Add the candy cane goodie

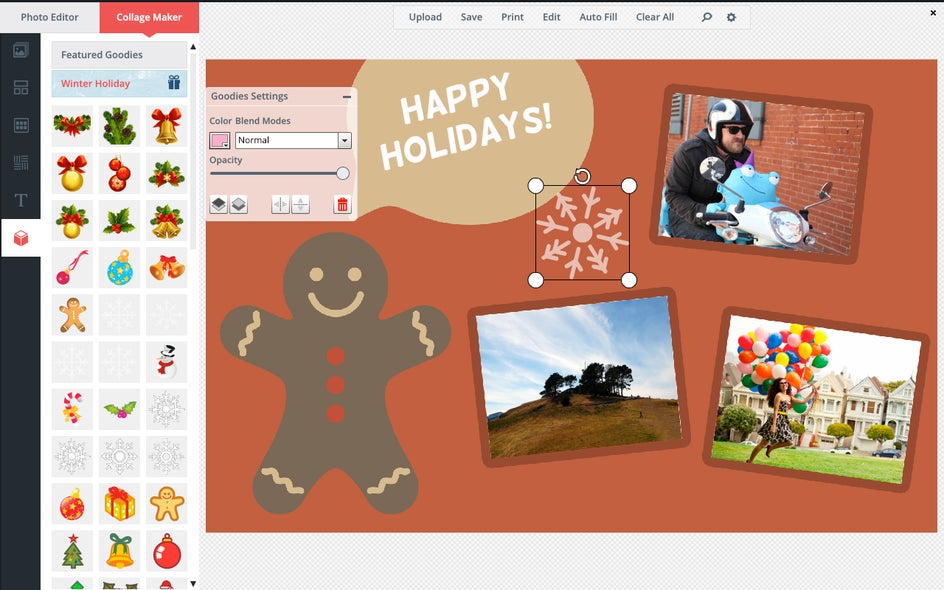click(72, 409)
